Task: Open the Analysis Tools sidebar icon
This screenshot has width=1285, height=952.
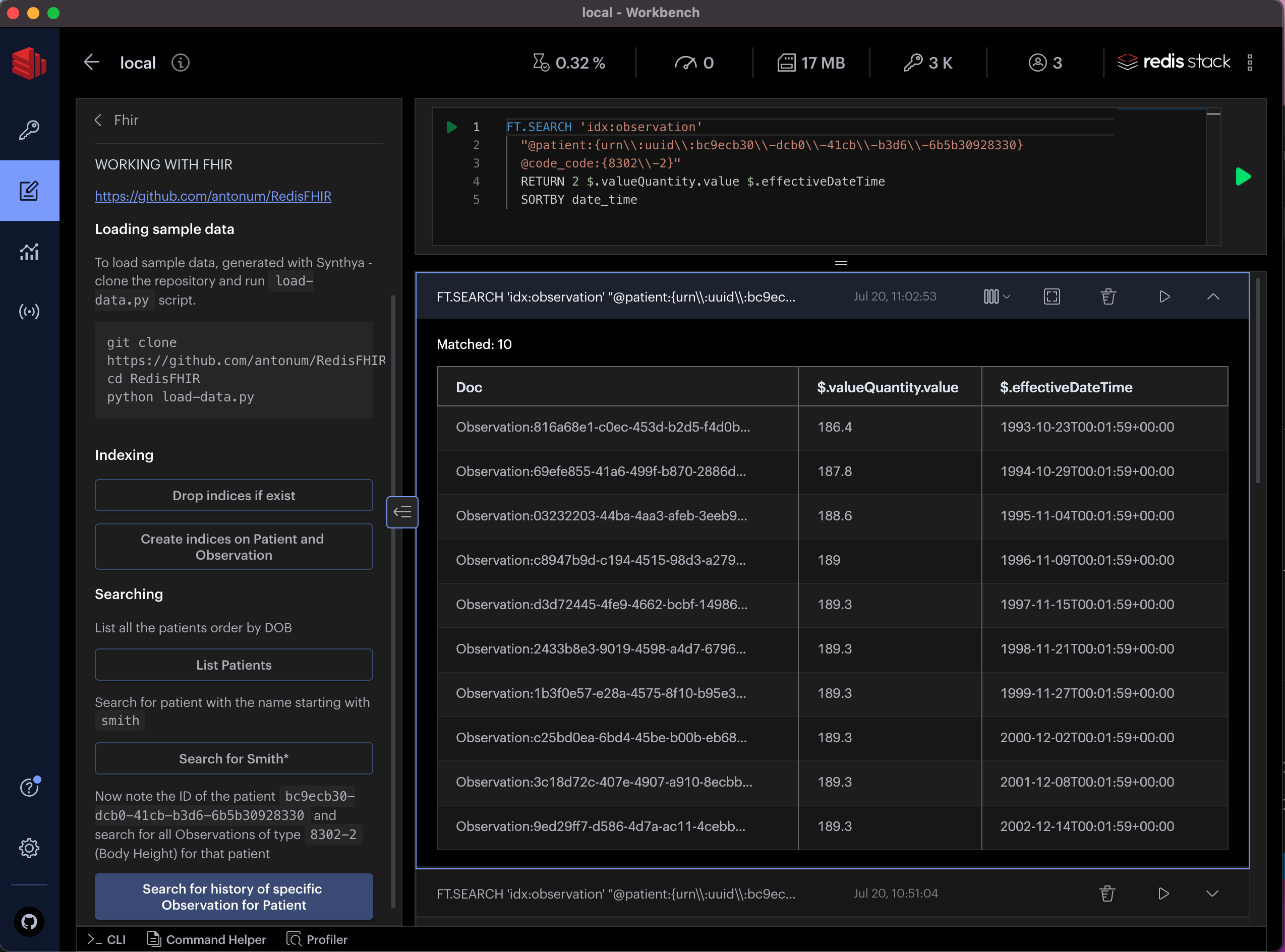Action: 29,251
